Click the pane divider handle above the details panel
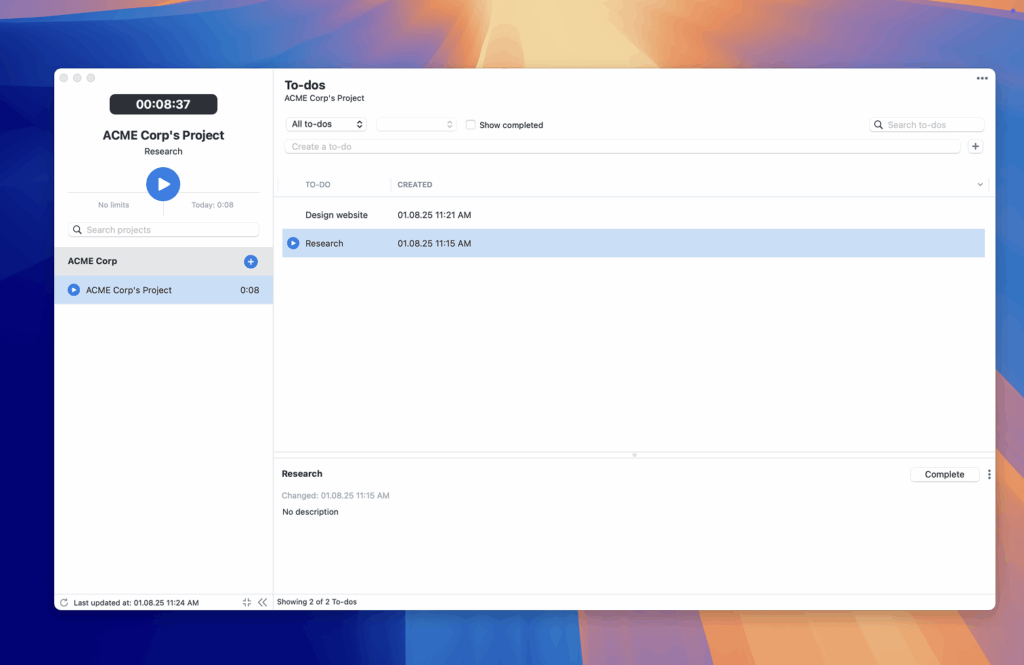 [x=634, y=455]
